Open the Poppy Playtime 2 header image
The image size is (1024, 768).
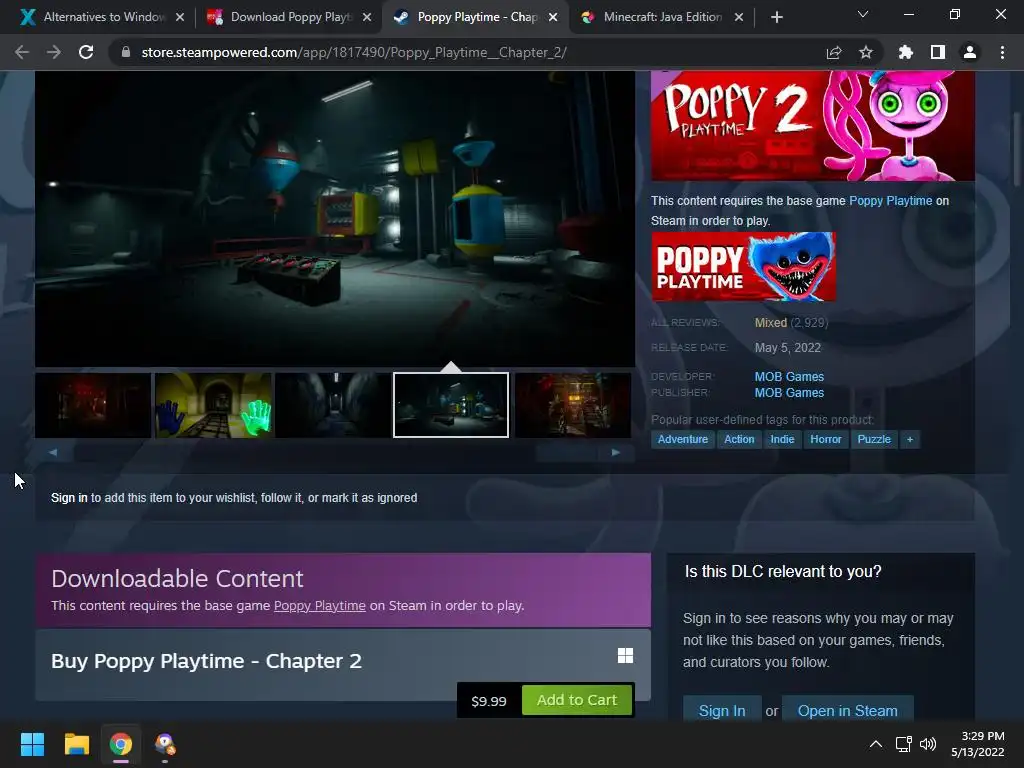pyautogui.click(x=812, y=125)
